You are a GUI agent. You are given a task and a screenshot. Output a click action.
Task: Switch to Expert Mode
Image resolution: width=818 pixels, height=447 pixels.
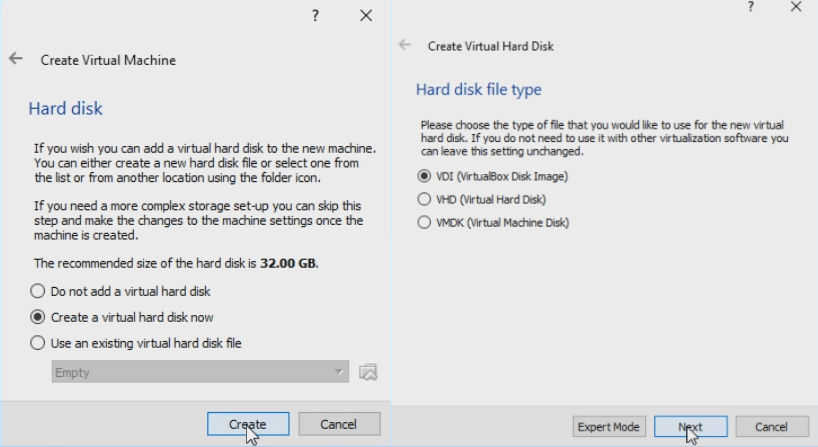pos(609,427)
